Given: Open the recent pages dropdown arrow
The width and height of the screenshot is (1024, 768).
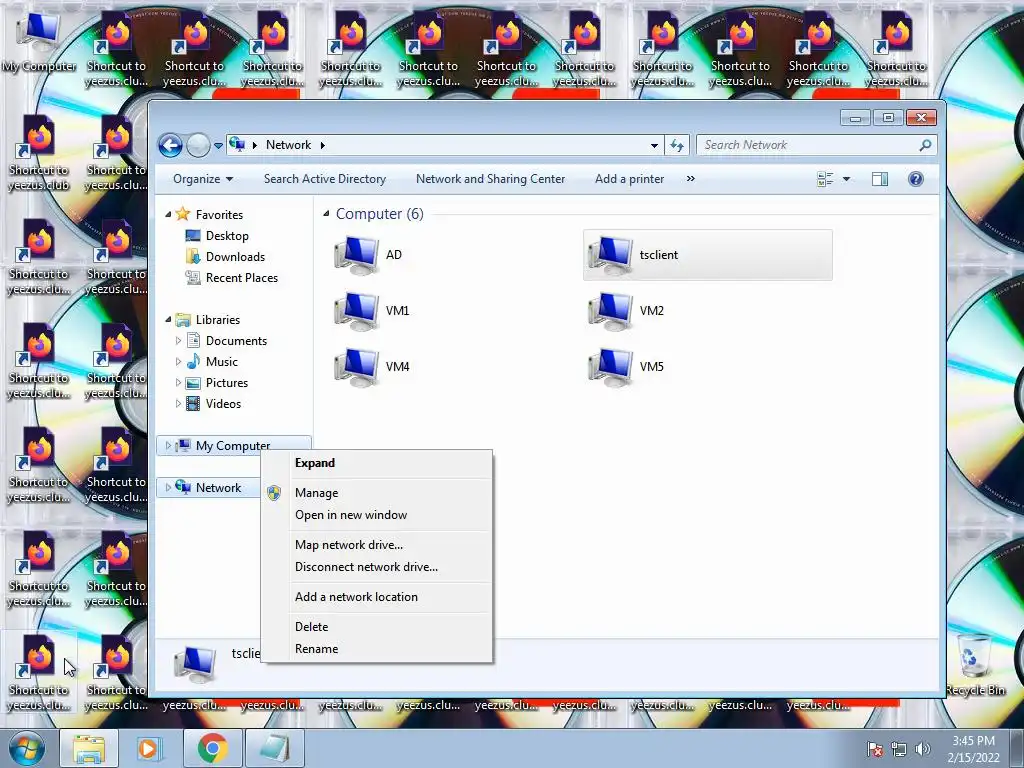Looking at the screenshot, I should click(x=218, y=146).
